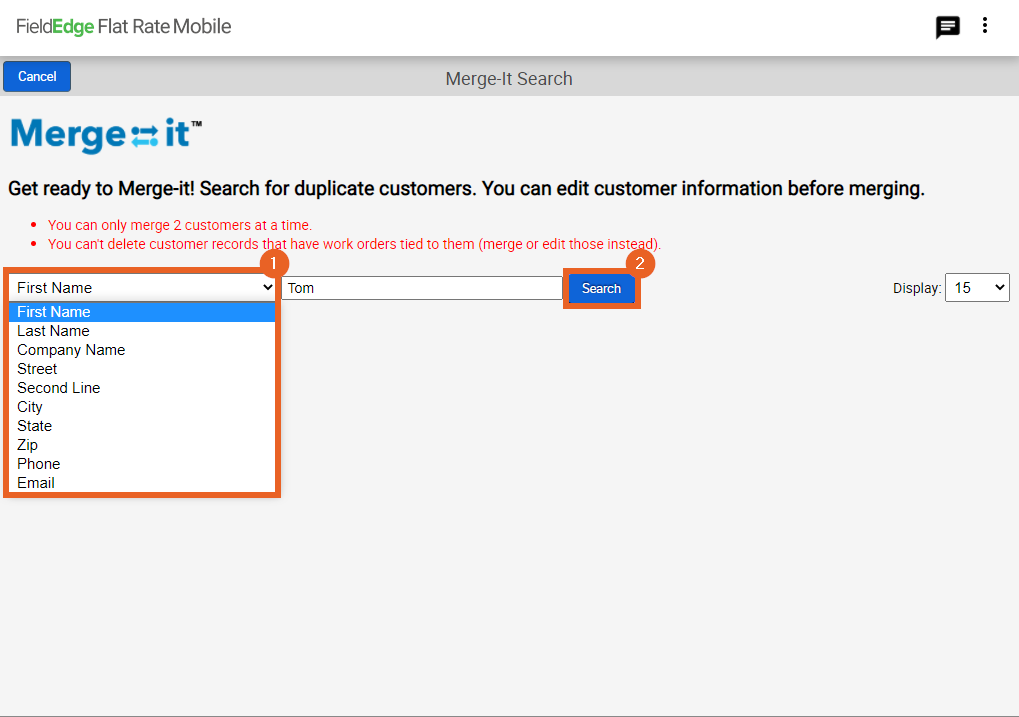Click the FieldEdge Flat Rate Mobile title
Image resolution: width=1019 pixels, height=717 pixels.
(124, 27)
